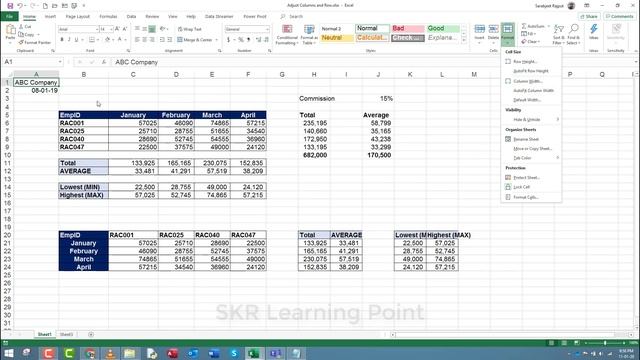Switch to the Data tab
The height and width of the screenshot is (360, 640).
pyautogui.click(x=131, y=17)
